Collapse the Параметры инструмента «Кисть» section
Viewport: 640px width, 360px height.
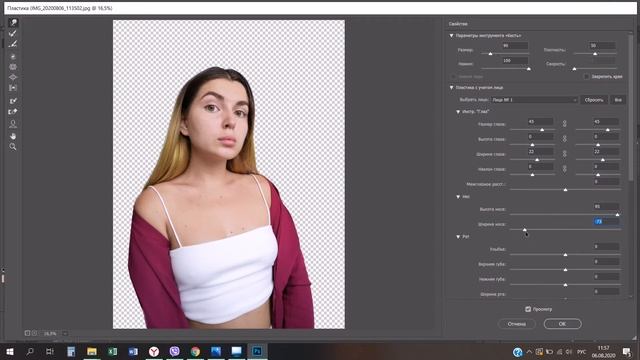tap(451, 36)
